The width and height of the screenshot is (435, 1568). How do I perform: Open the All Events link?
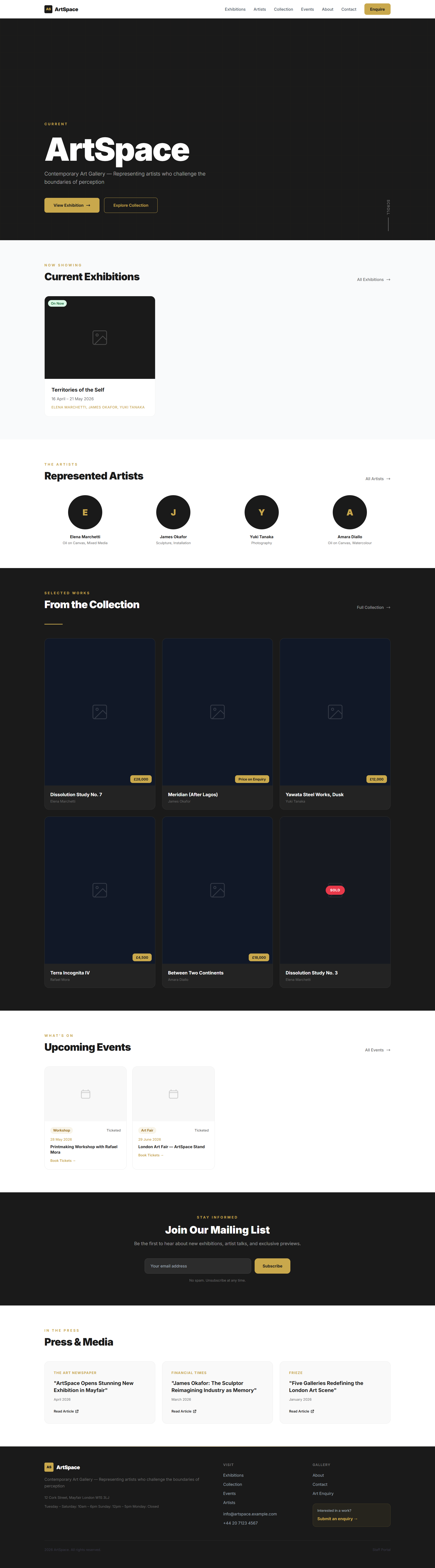coord(378,1050)
